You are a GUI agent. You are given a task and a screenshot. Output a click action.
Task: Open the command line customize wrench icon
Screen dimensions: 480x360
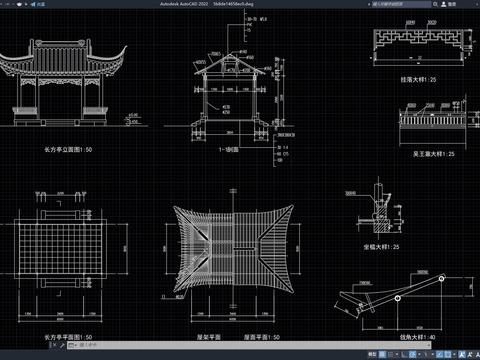[x=62, y=345]
